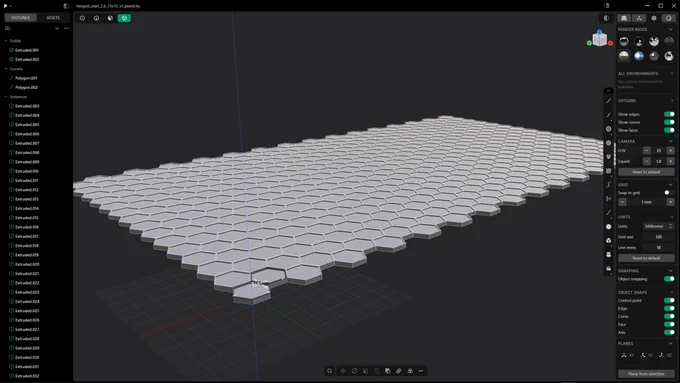Select the sphere tool in vertical toolbar
Image resolution: width=680 pixels, height=383 pixels.
pyautogui.click(x=608, y=226)
